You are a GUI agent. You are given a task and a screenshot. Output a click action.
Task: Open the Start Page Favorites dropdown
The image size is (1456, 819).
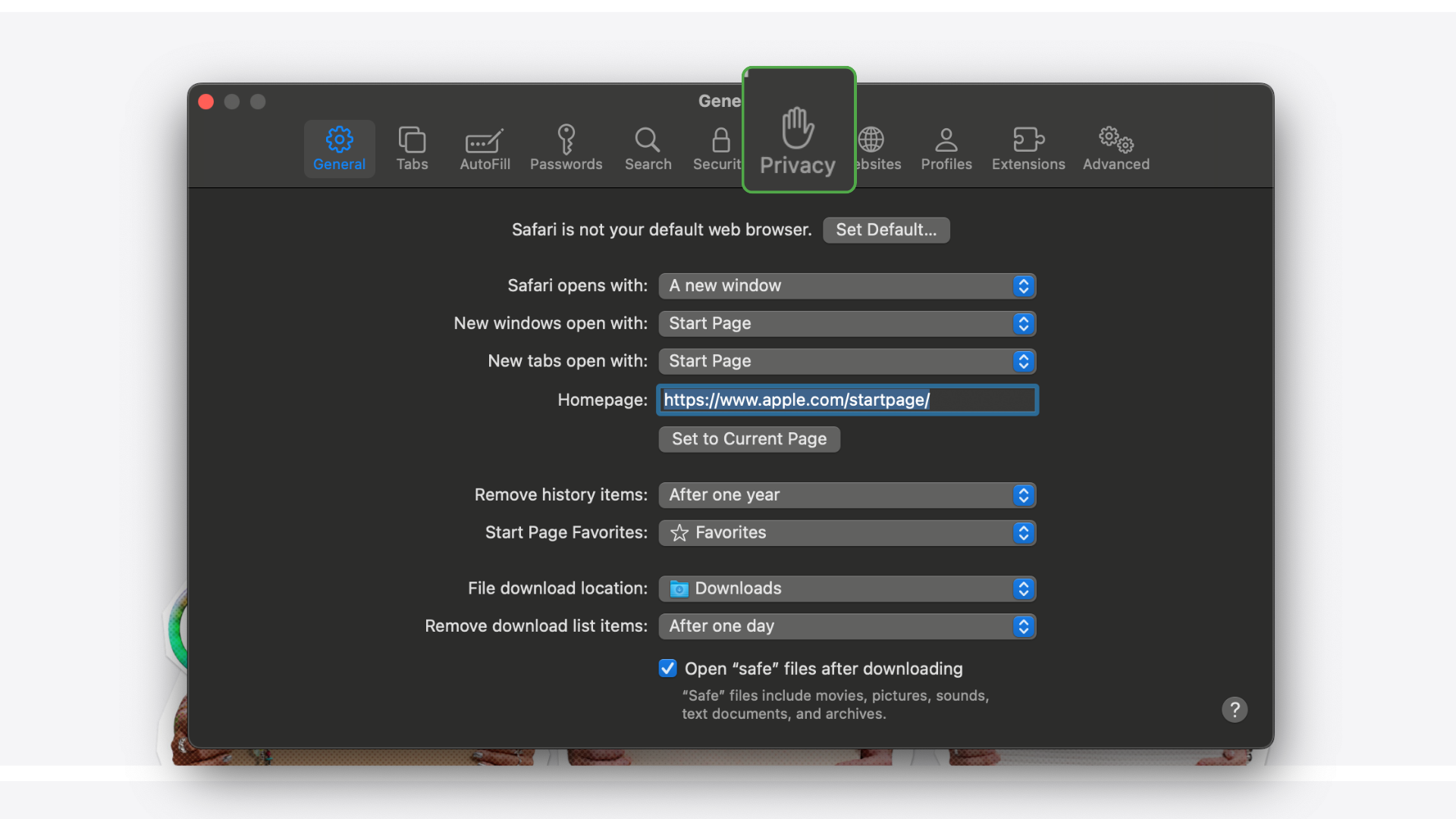(x=847, y=533)
